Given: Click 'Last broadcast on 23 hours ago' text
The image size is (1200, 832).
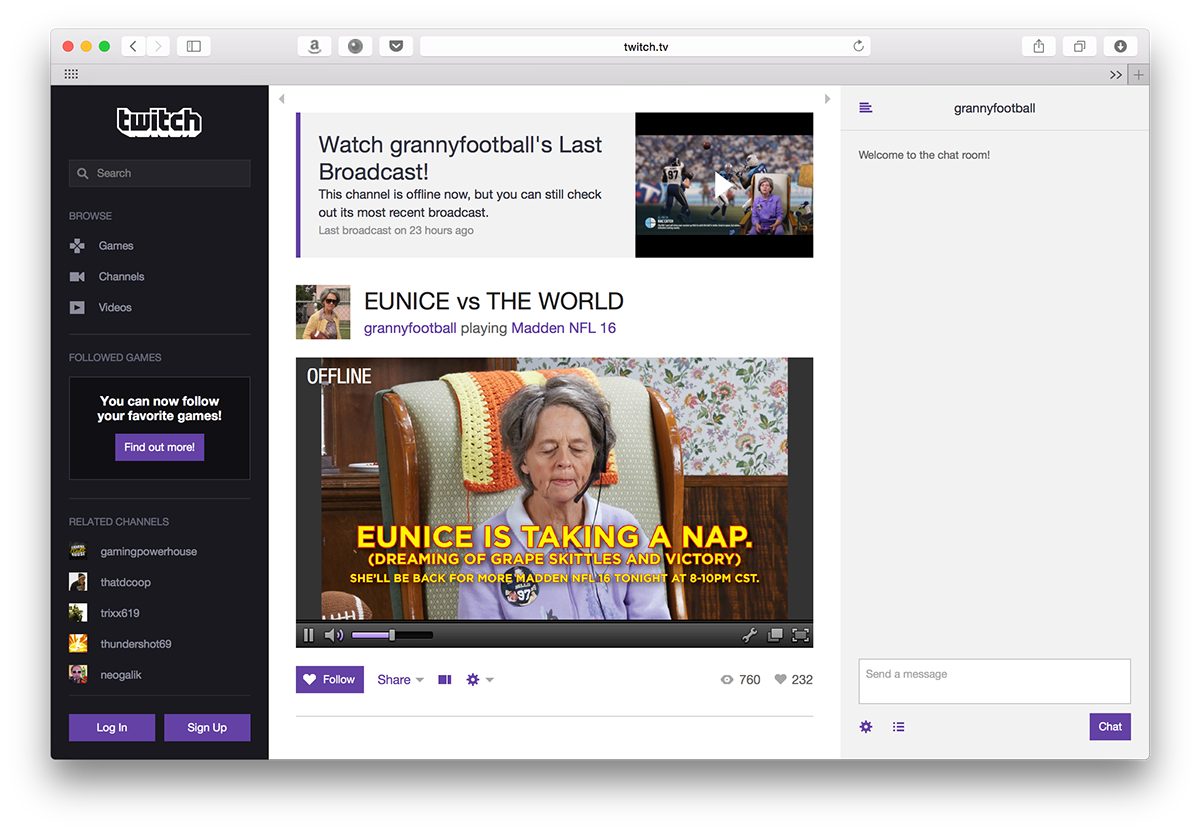Looking at the screenshot, I should pyautogui.click(x=396, y=231).
